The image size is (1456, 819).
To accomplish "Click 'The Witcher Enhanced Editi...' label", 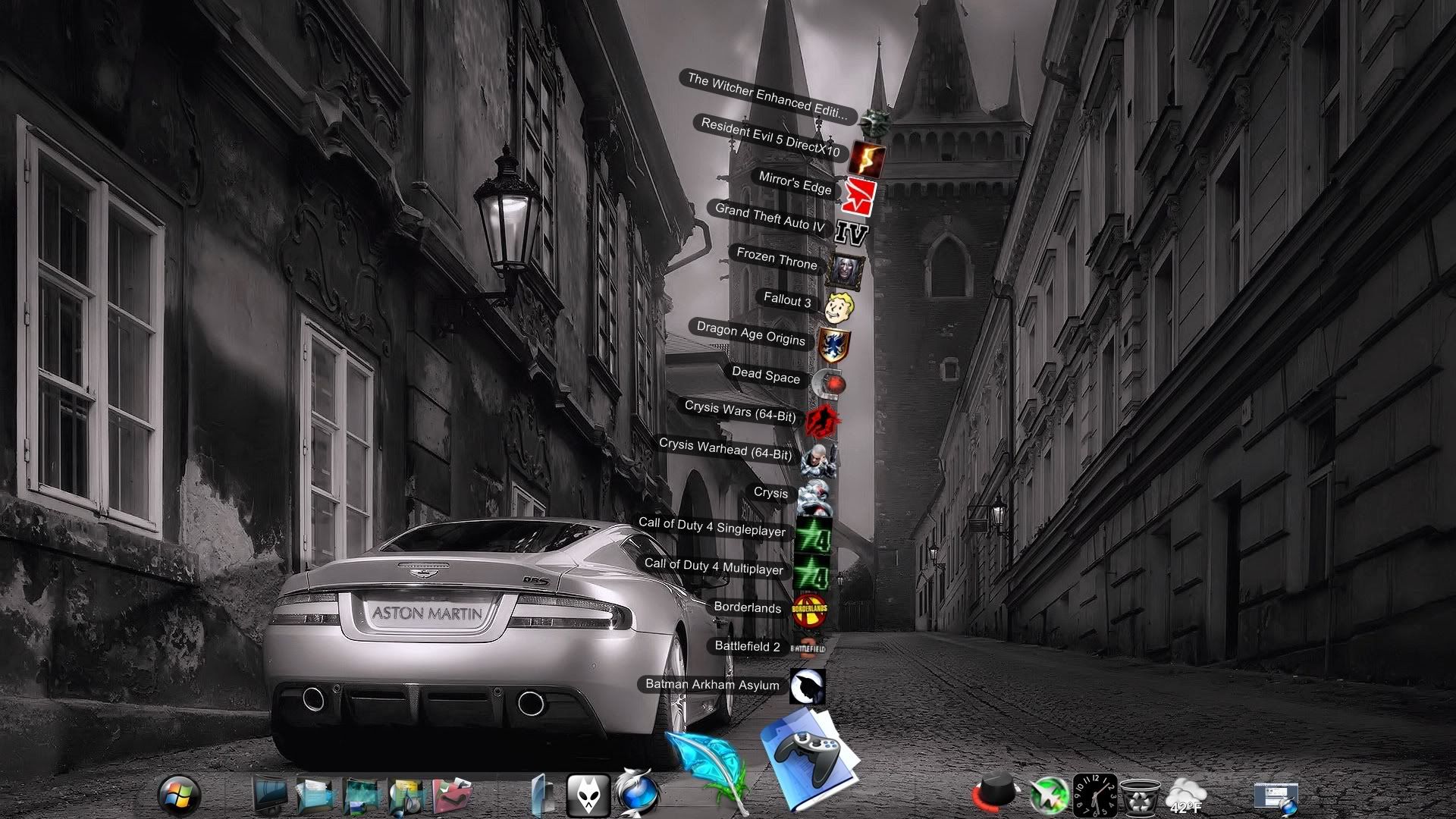I will pos(767,96).
